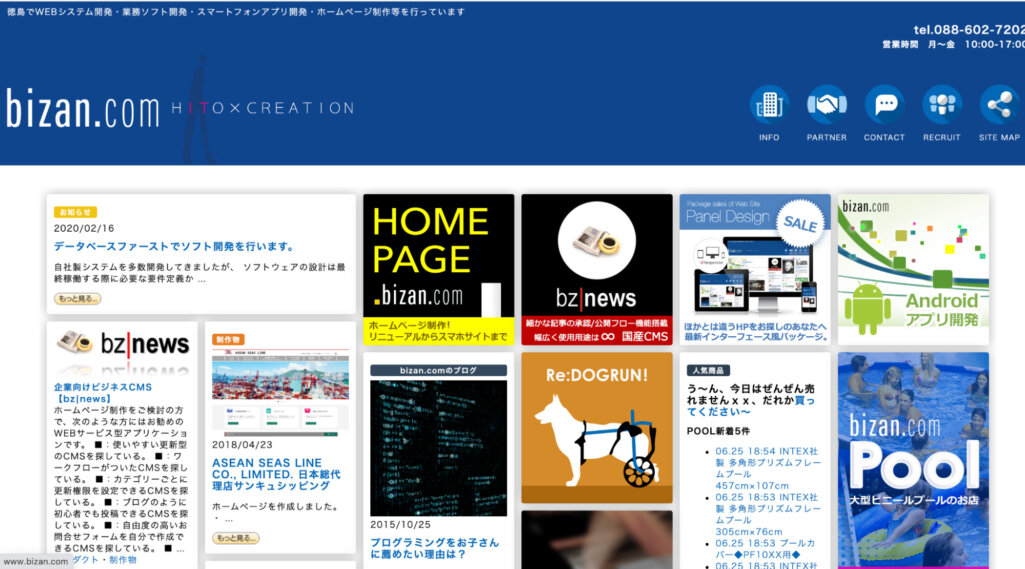Select the Panel Design SALE banner
This screenshot has height=569, width=1025.
coord(755,268)
